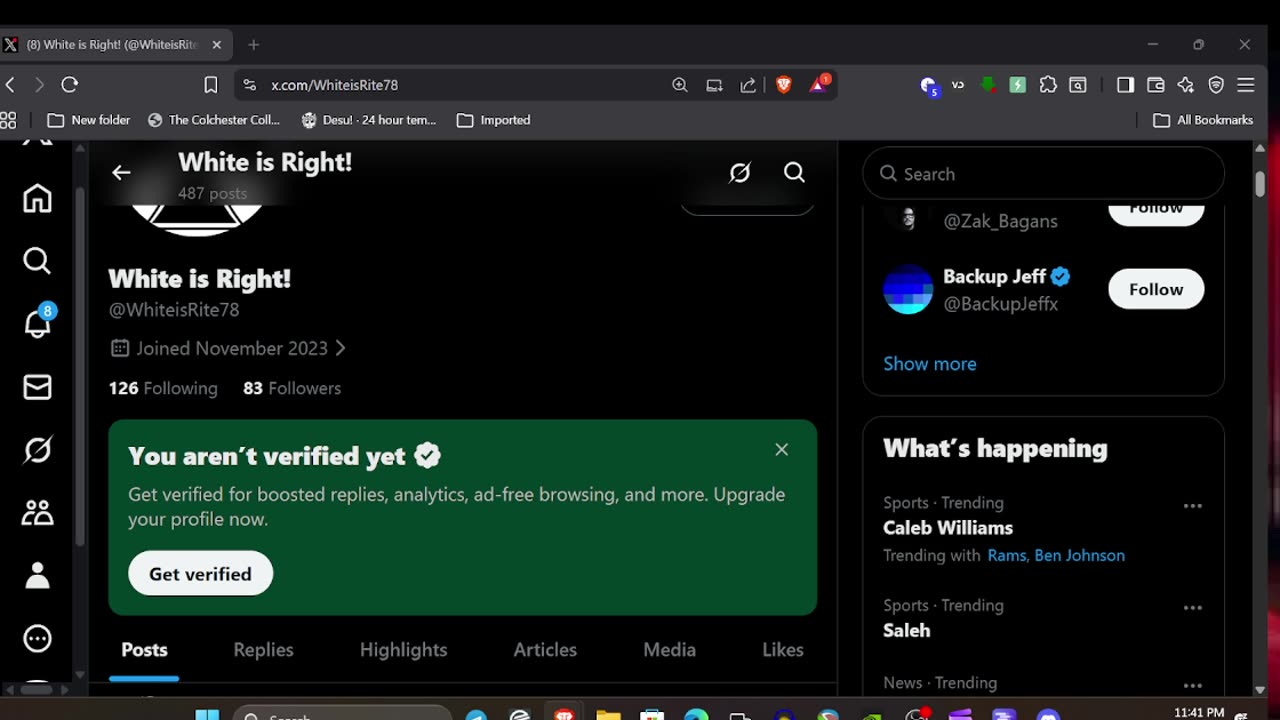
Task: Switch to the Media tab
Action: [669, 650]
